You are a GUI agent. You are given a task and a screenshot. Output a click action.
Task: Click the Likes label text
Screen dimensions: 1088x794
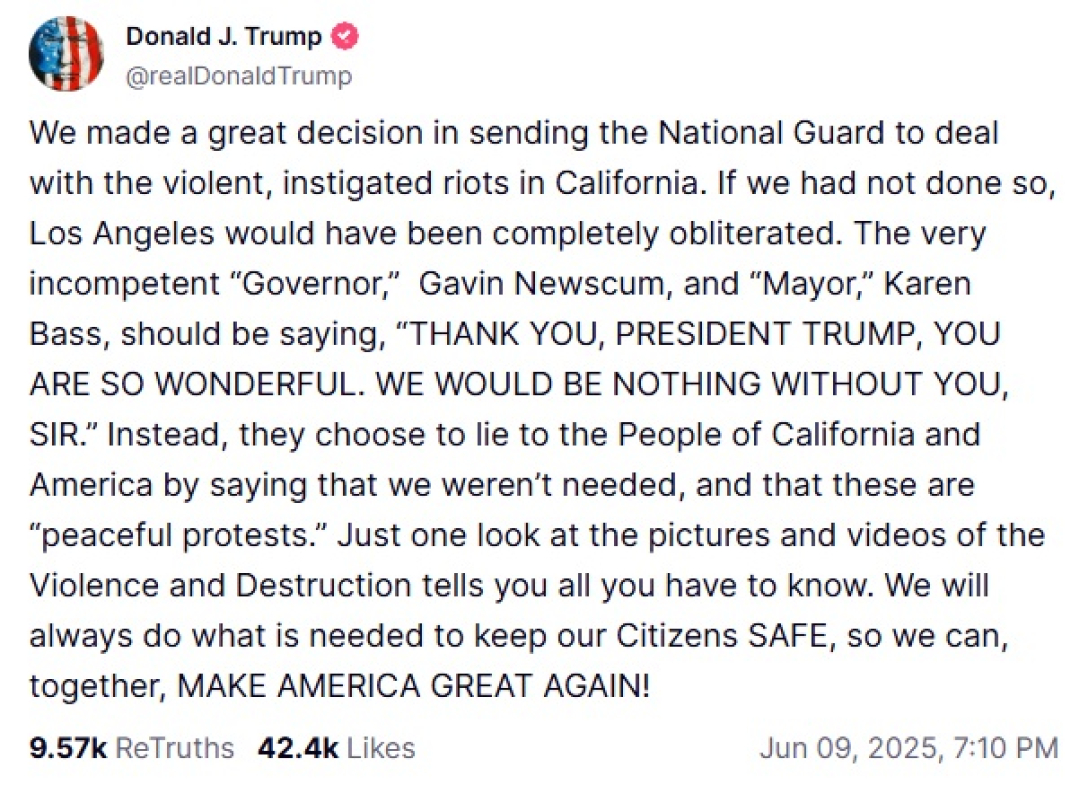[x=381, y=748]
